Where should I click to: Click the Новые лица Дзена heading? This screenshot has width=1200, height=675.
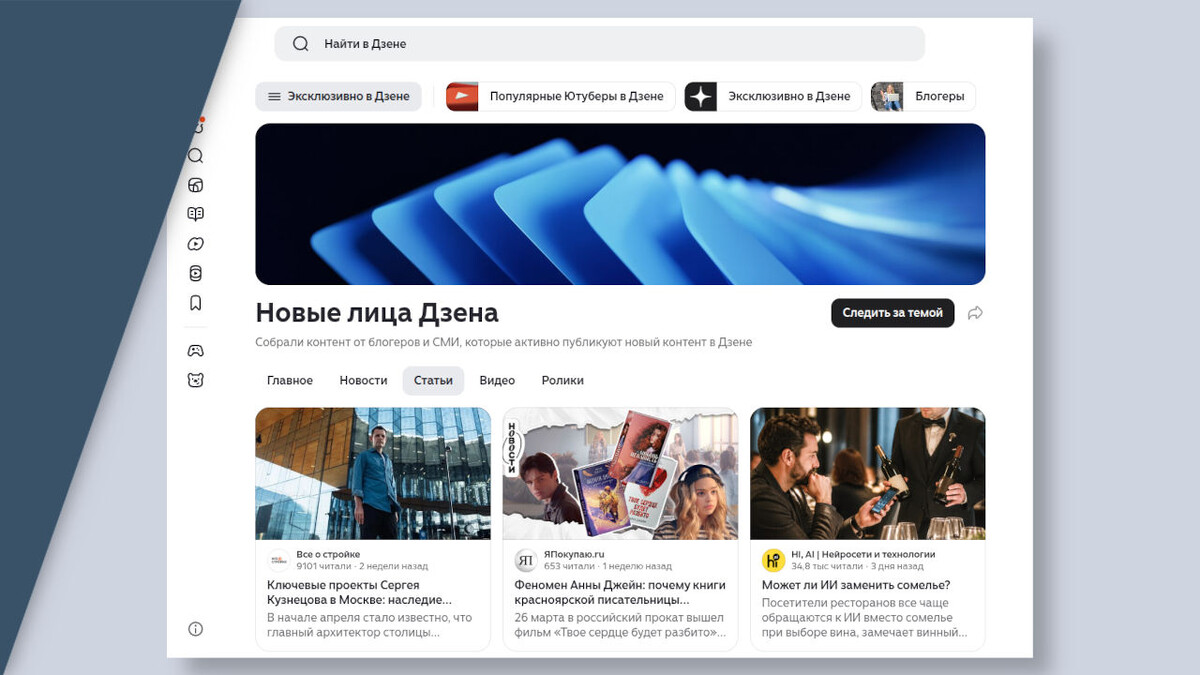(x=377, y=312)
